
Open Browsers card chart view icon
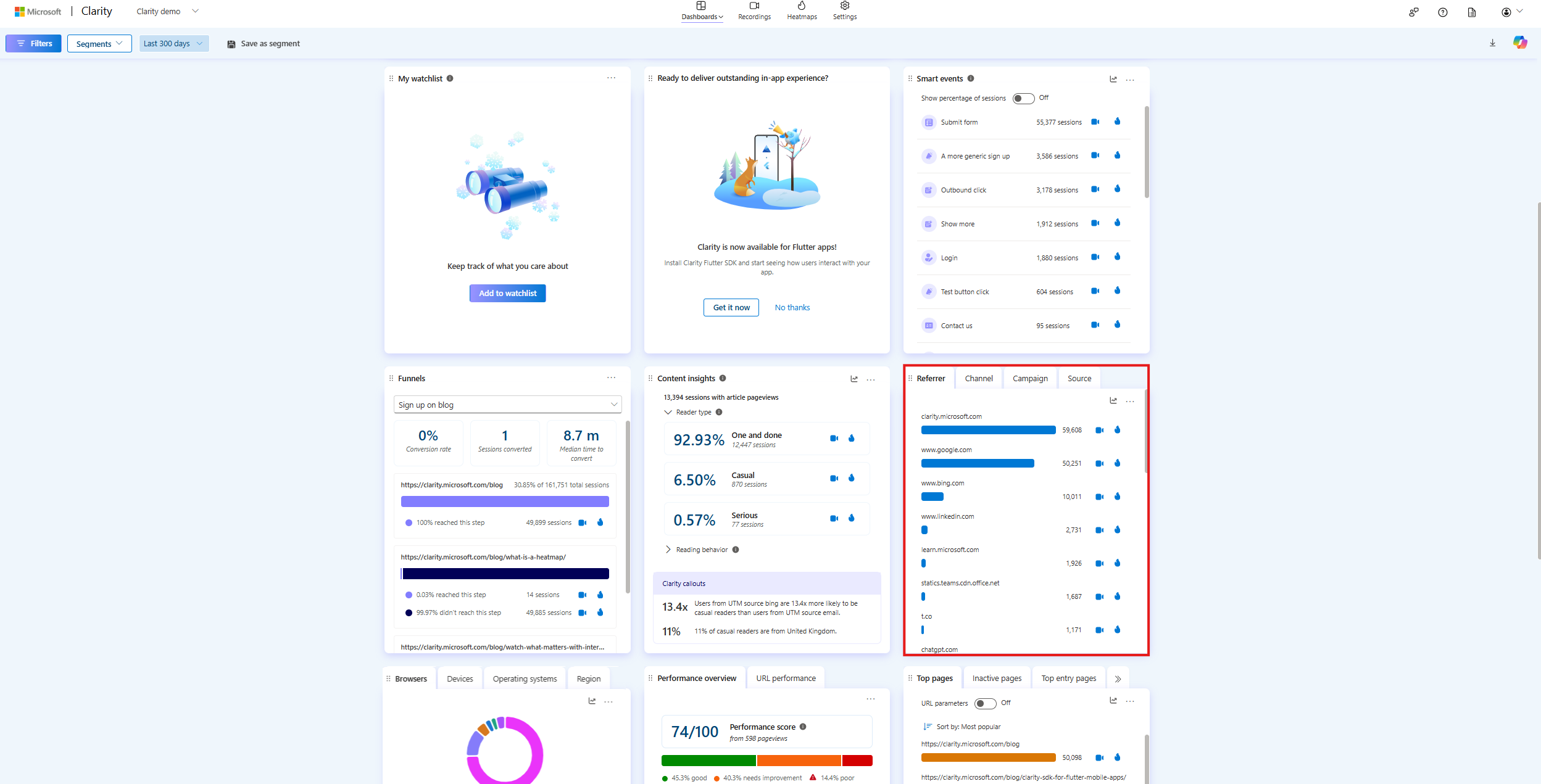tap(592, 701)
